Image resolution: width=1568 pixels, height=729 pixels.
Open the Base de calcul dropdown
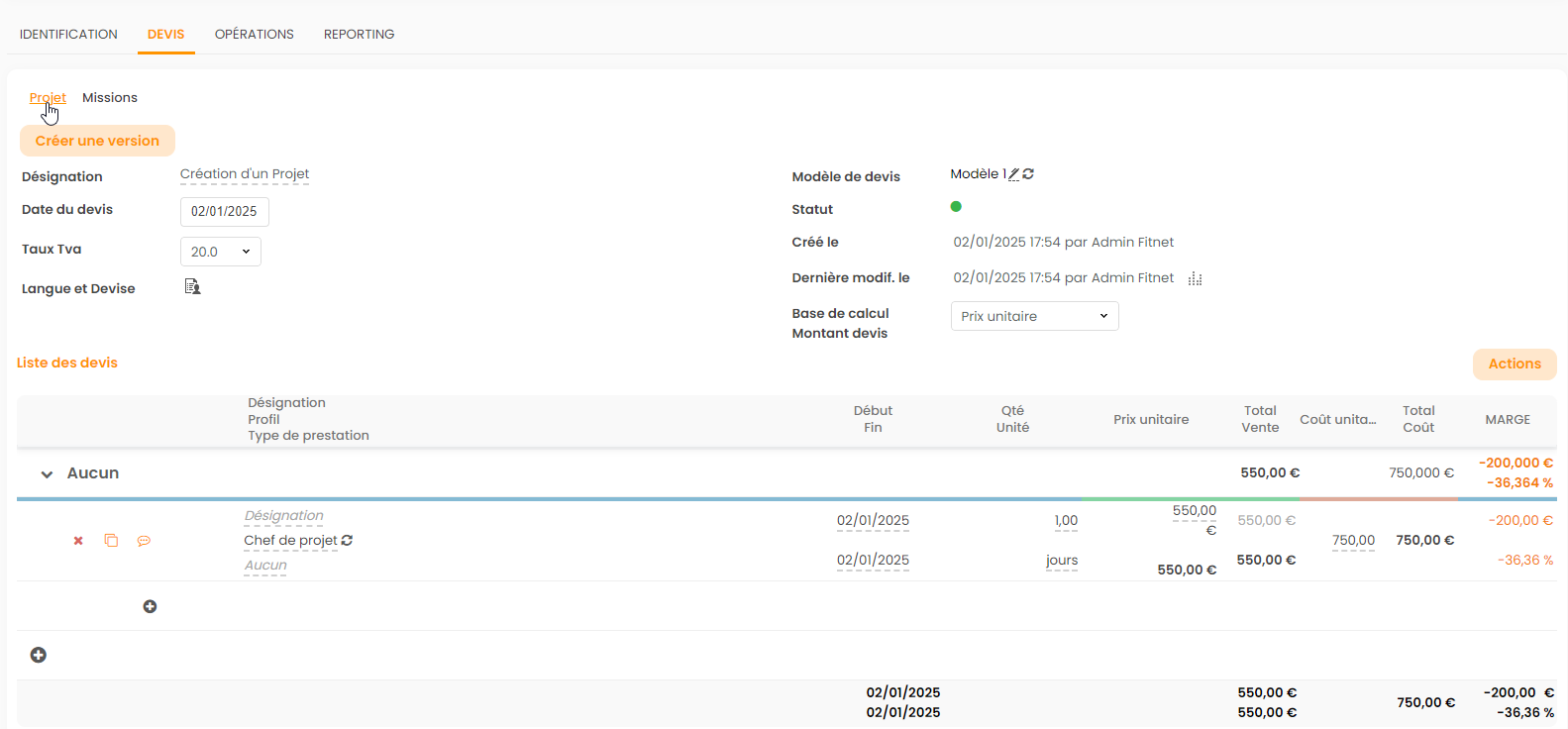tap(1034, 316)
